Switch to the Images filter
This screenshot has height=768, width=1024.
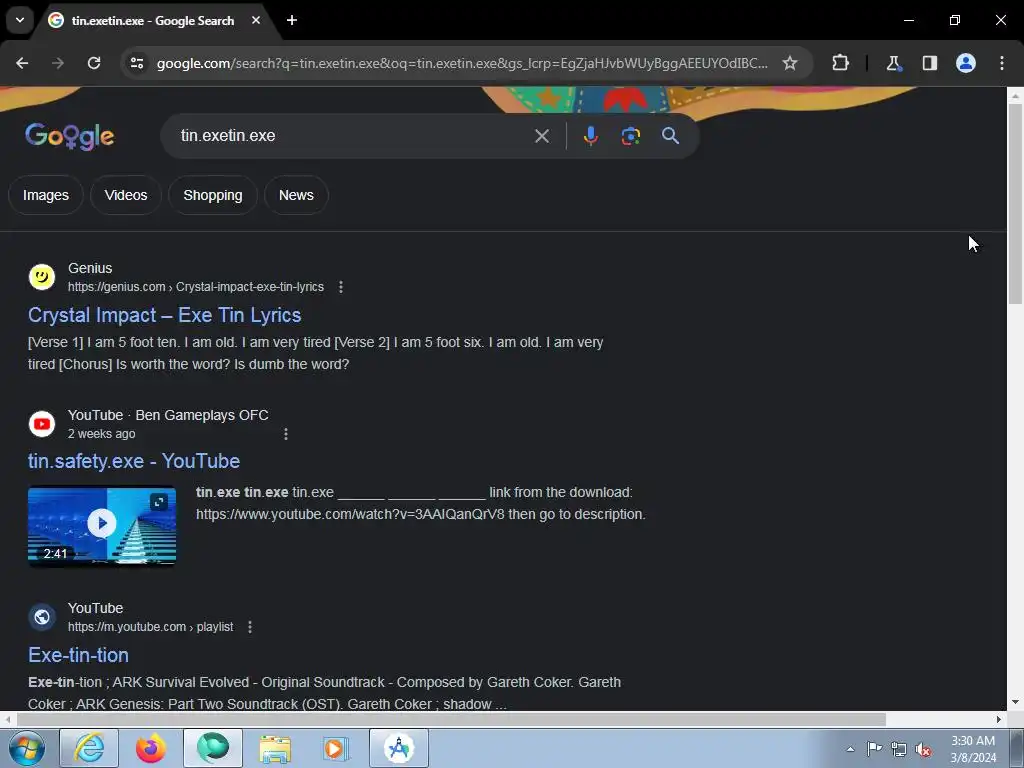[46, 195]
